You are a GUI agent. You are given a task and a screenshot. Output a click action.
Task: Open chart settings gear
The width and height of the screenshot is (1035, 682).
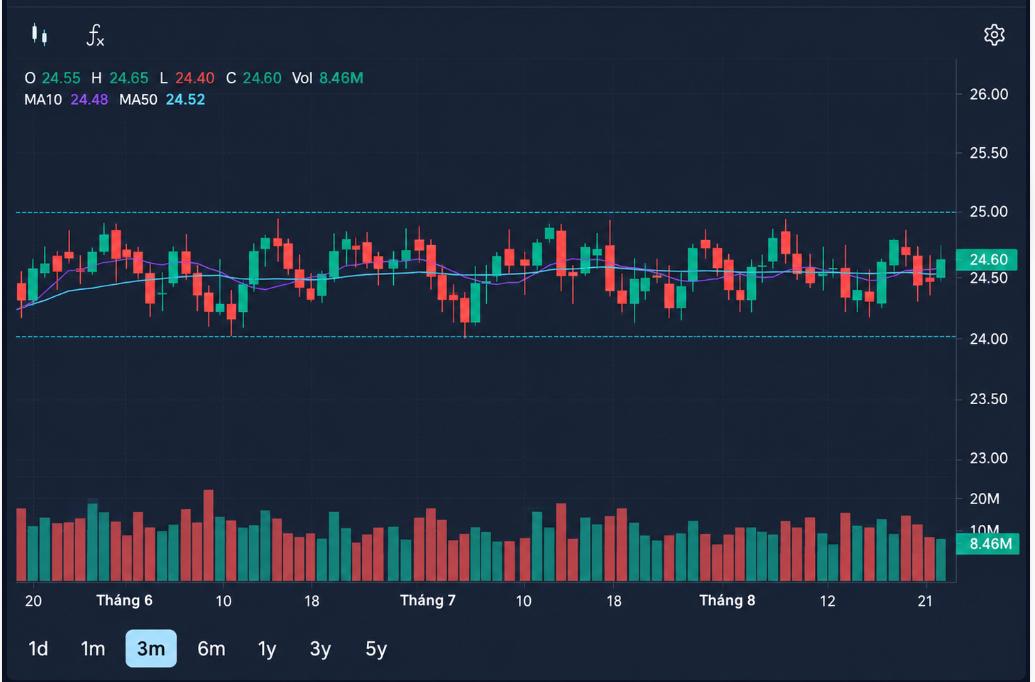(994, 35)
